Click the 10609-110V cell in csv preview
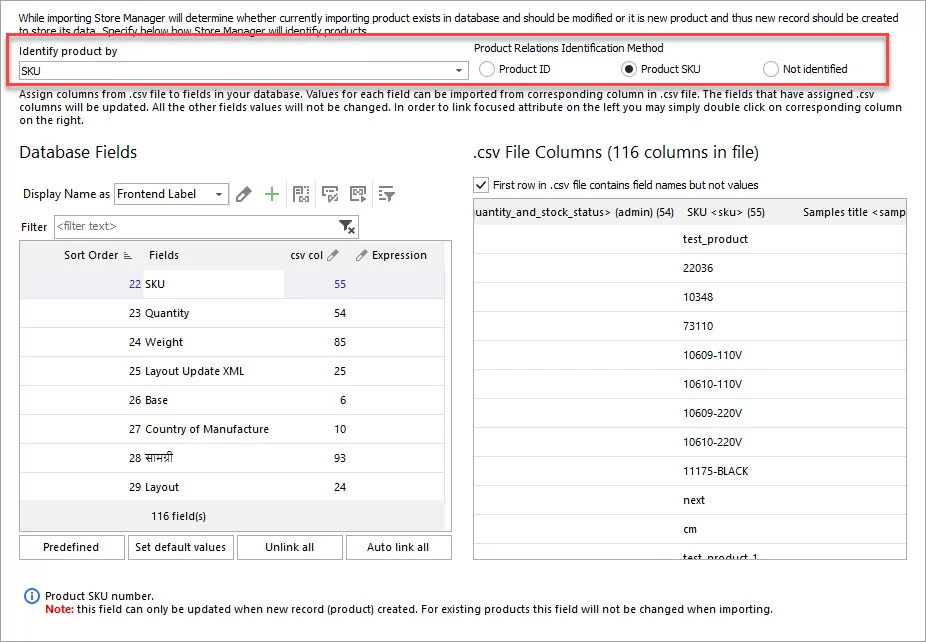Screen dimensions: 926x642 point(713,355)
